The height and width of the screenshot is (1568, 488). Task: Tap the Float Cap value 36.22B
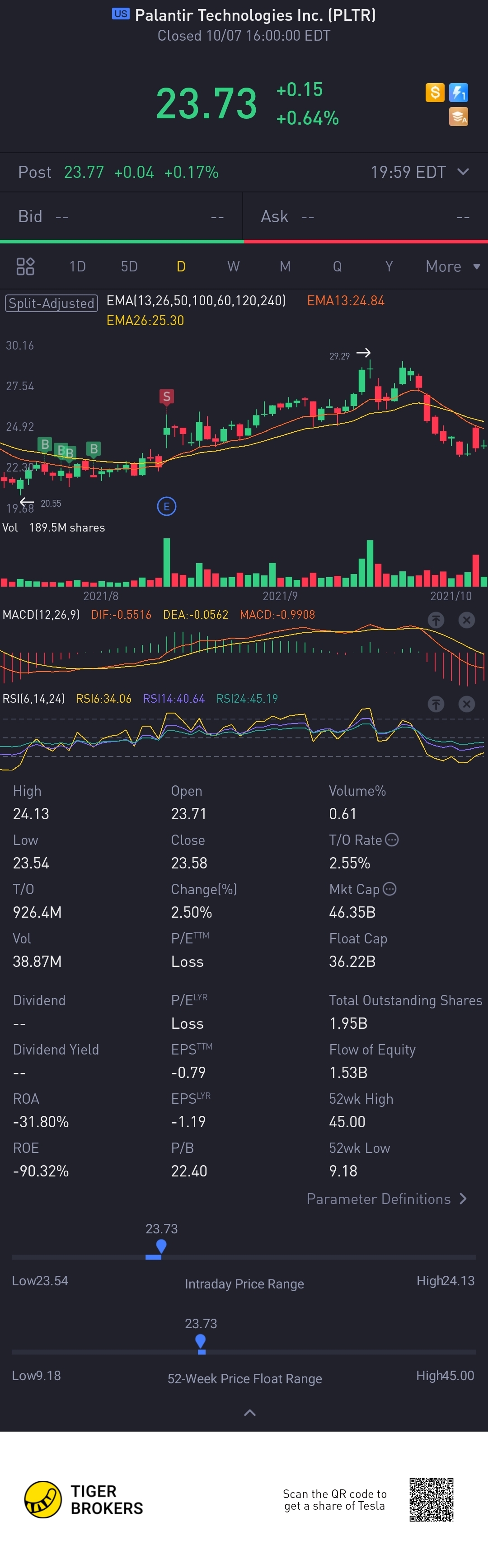(x=352, y=962)
